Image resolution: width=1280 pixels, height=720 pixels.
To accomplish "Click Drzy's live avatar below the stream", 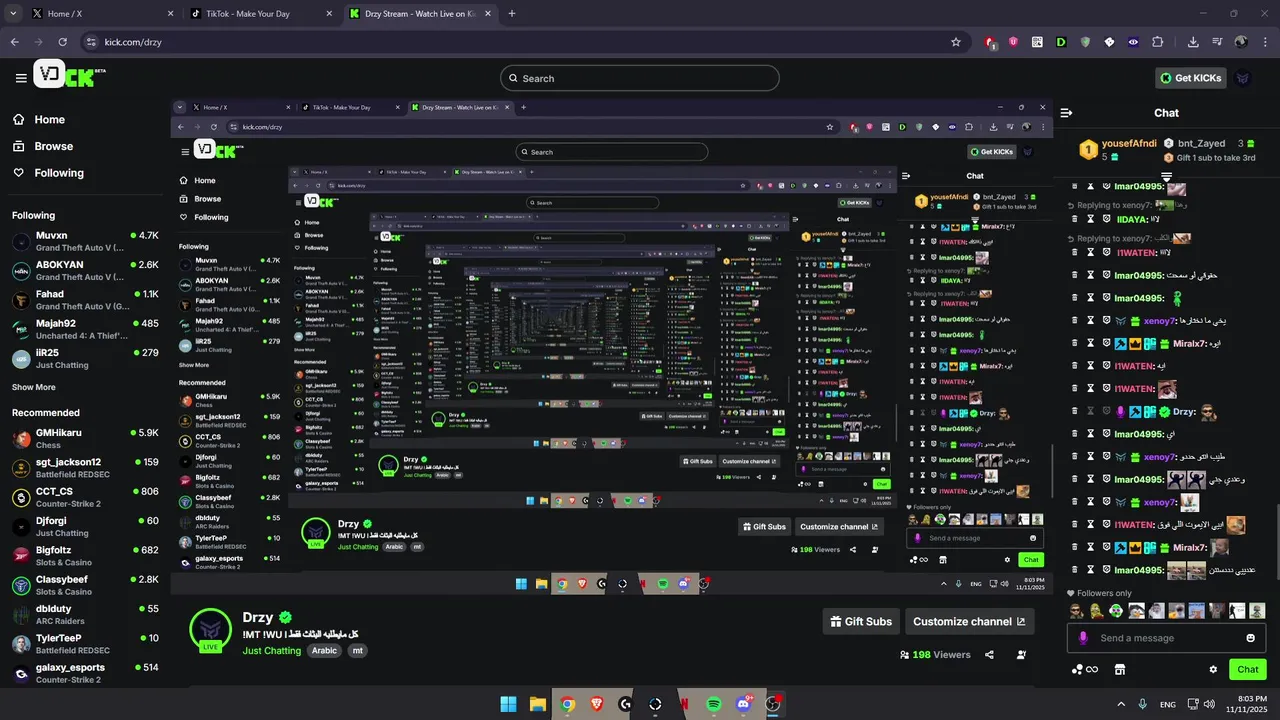I will coord(210,630).
